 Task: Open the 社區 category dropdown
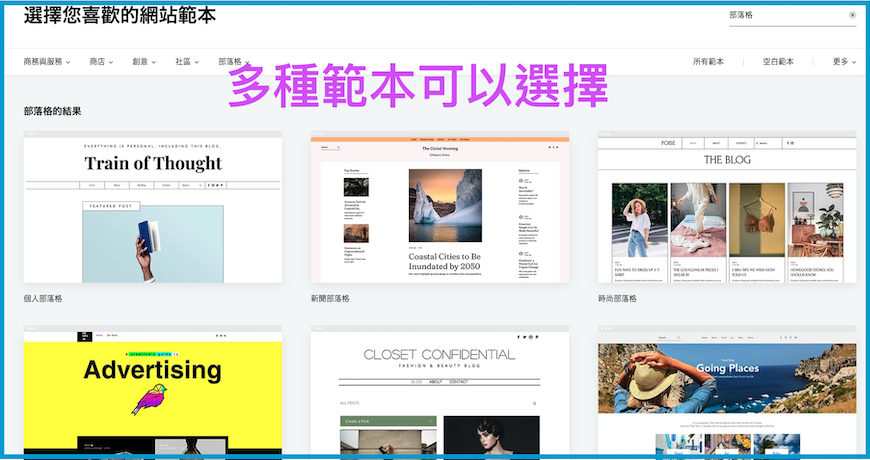click(x=187, y=62)
